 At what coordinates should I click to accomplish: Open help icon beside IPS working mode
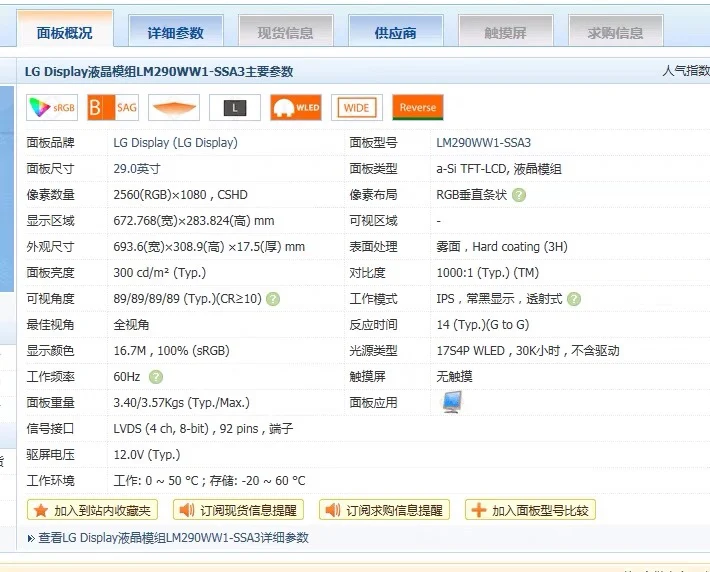click(x=574, y=299)
